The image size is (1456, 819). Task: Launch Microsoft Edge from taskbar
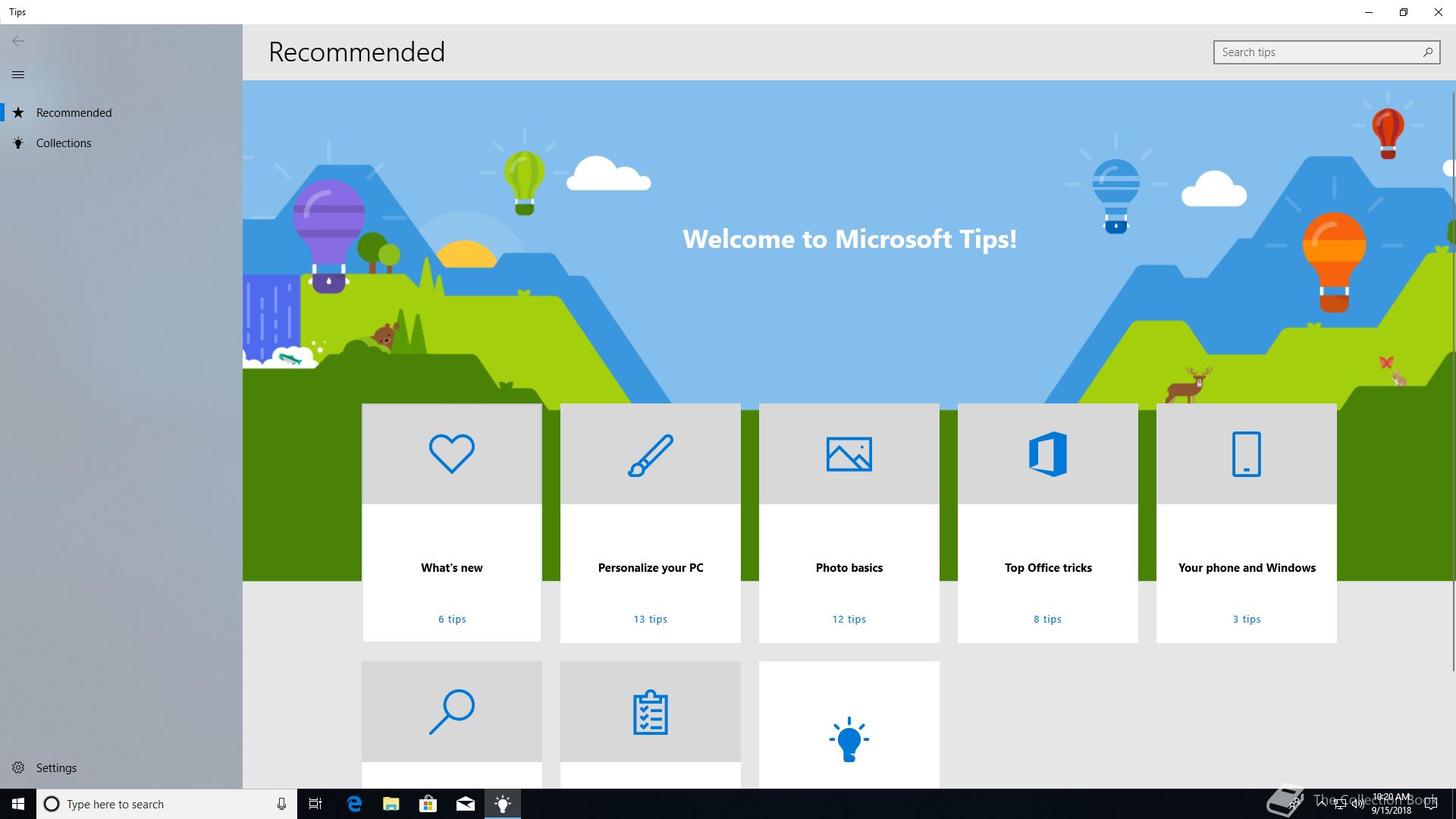[x=354, y=804]
